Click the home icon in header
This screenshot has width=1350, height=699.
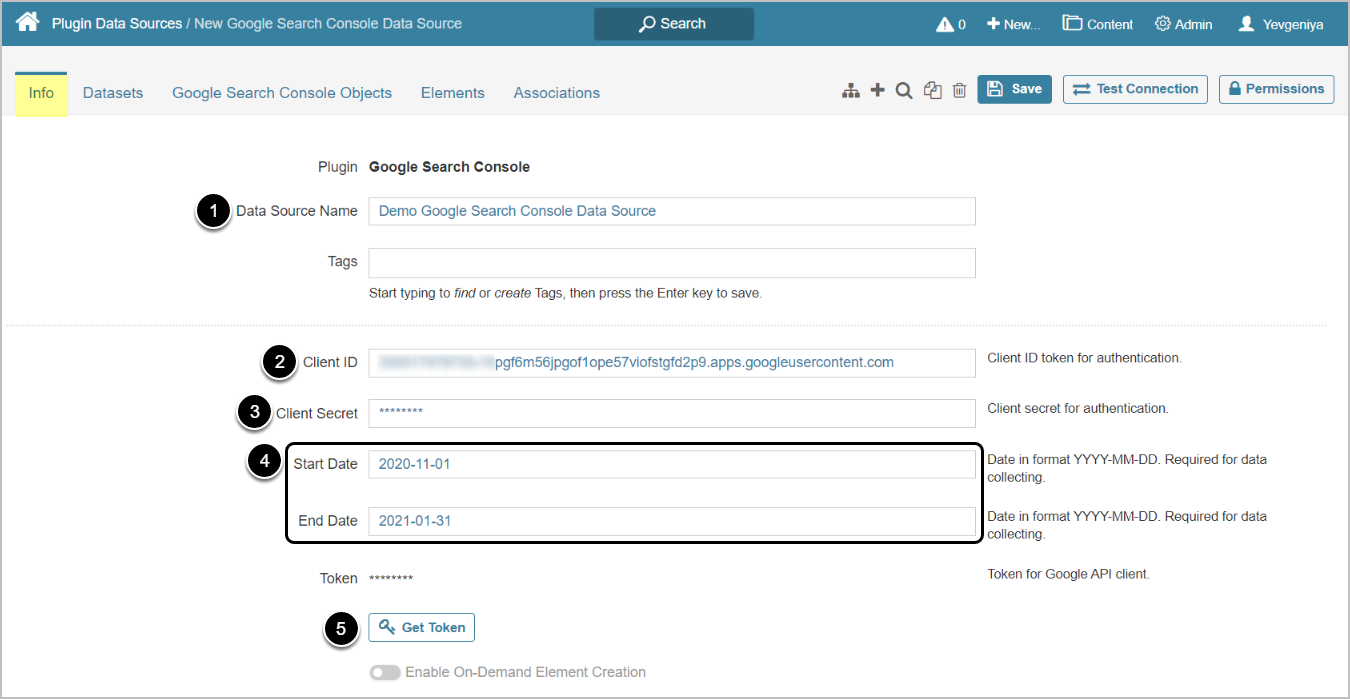click(x=28, y=22)
